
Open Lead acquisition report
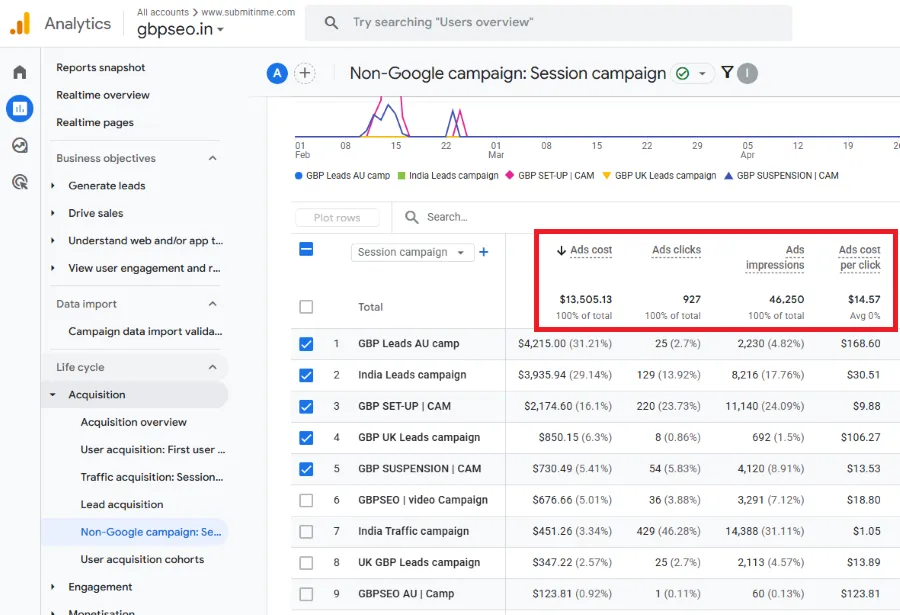(x=122, y=504)
